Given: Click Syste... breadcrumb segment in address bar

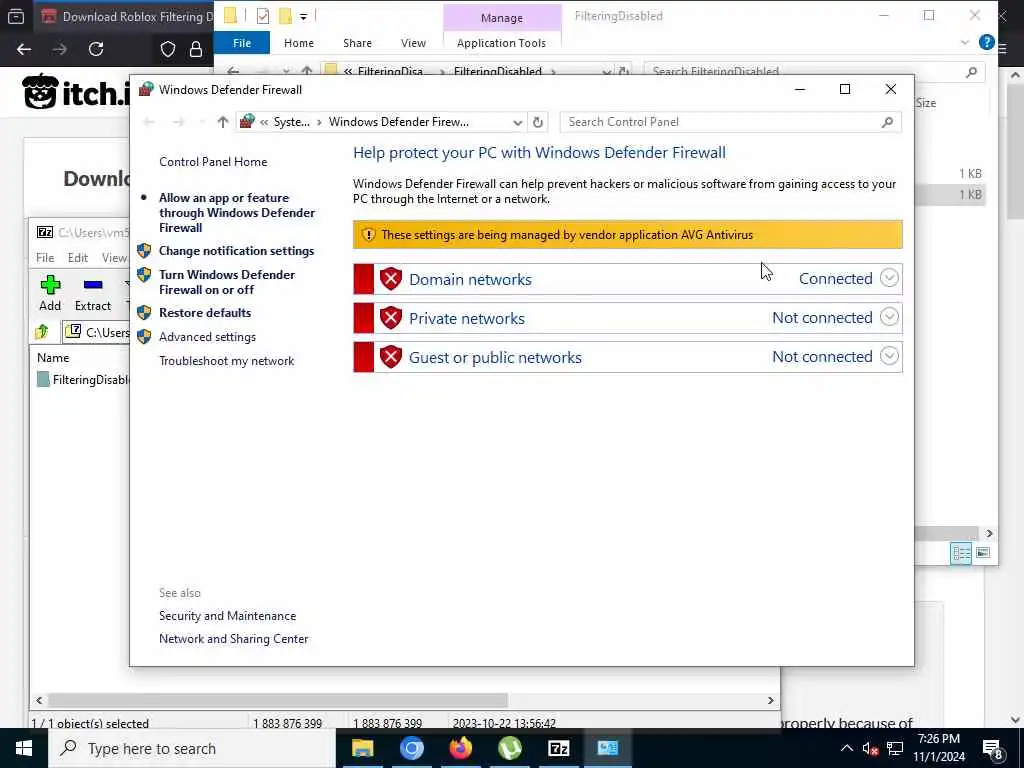Looking at the screenshot, I should [291, 122].
